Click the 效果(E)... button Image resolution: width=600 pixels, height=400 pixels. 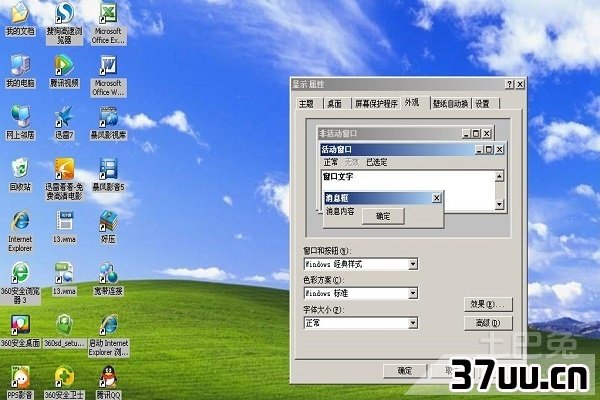(x=488, y=304)
